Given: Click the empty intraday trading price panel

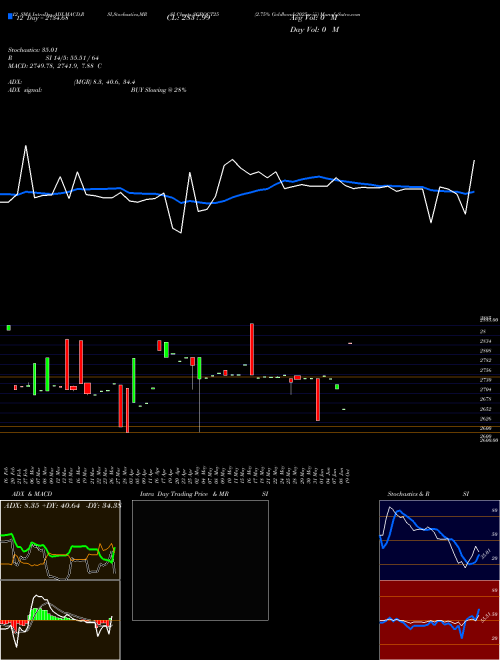Looking at the screenshot, I should [200, 560].
